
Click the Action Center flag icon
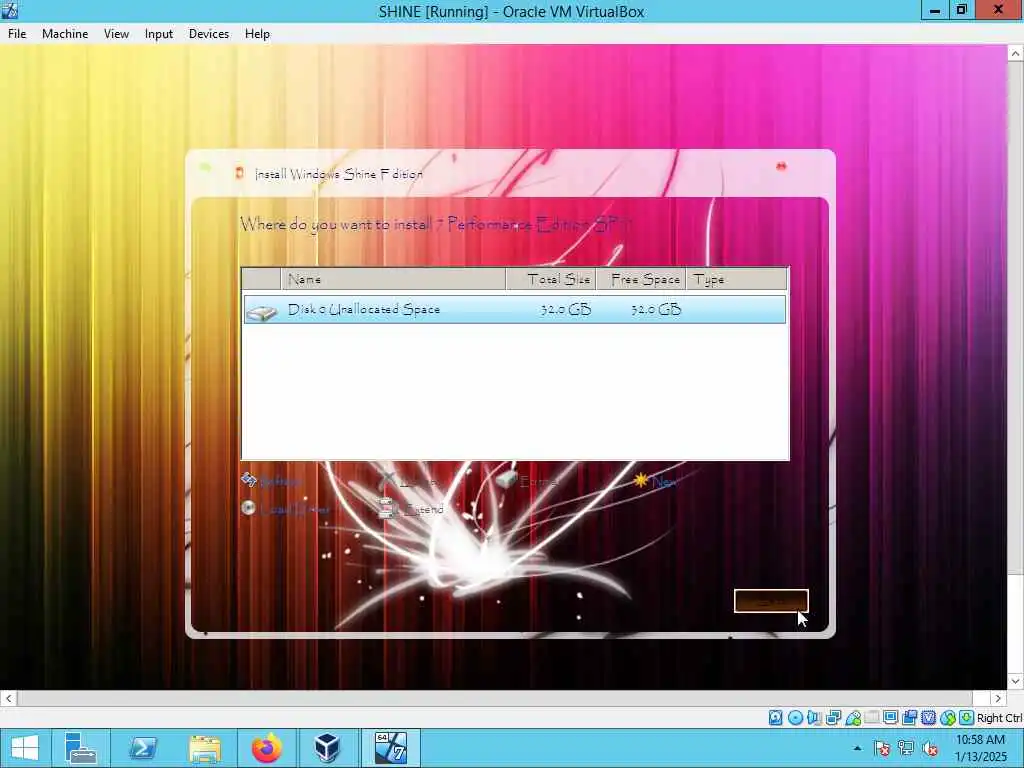point(882,748)
